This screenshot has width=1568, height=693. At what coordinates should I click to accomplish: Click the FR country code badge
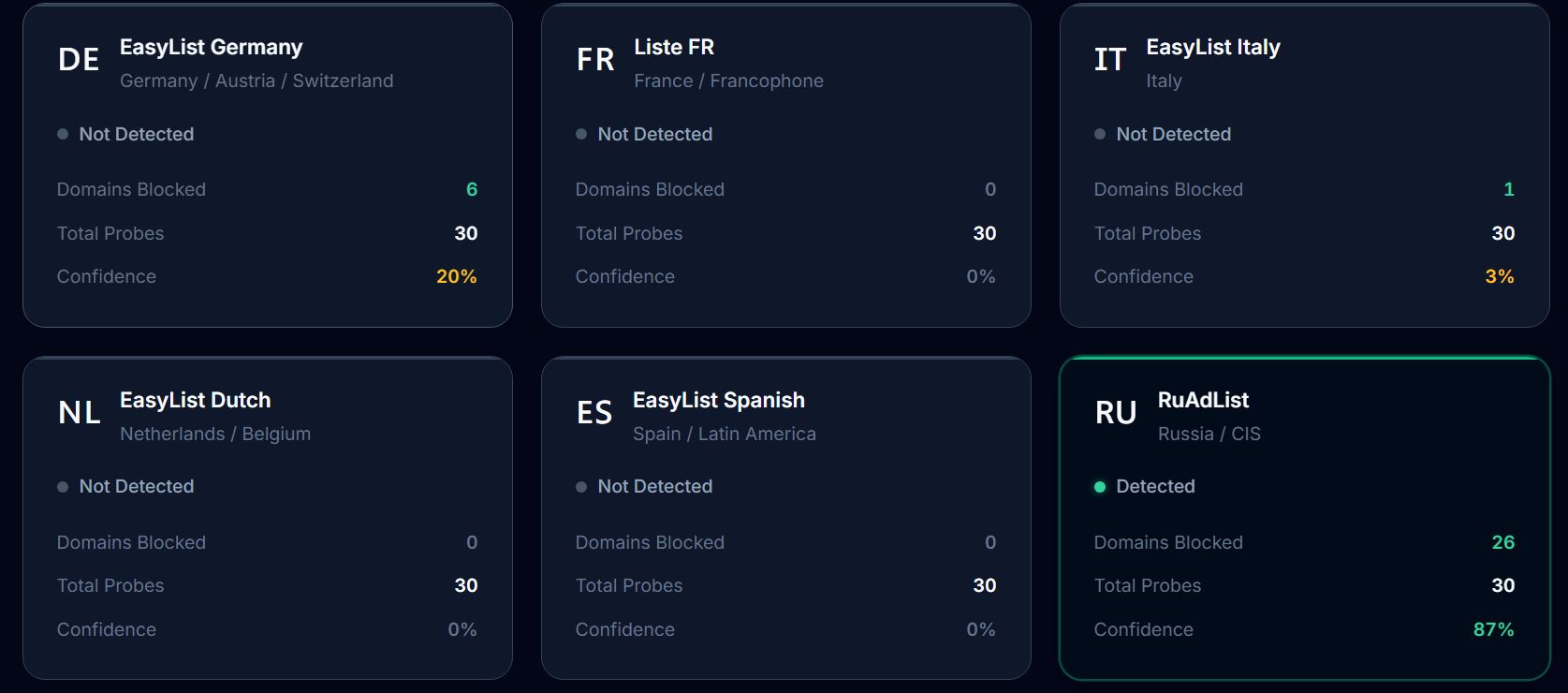(x=595, y=60)
